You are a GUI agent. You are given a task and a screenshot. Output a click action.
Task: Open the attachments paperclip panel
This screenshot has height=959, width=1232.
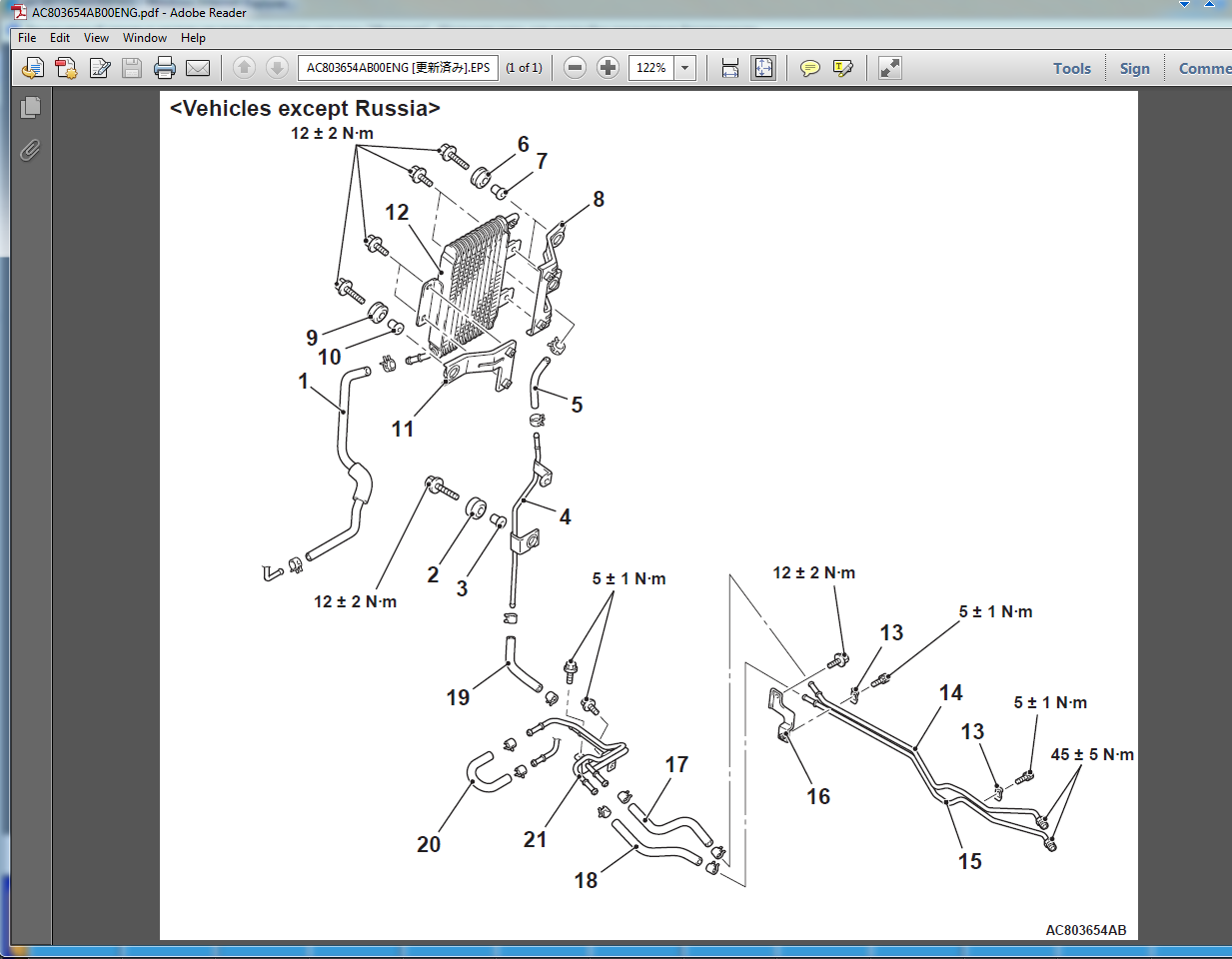coord(31,150)
